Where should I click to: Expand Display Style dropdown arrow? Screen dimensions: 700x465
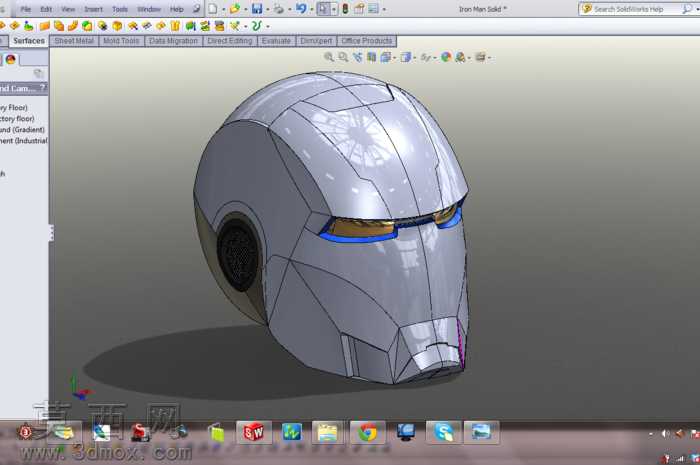pos(415,58)
